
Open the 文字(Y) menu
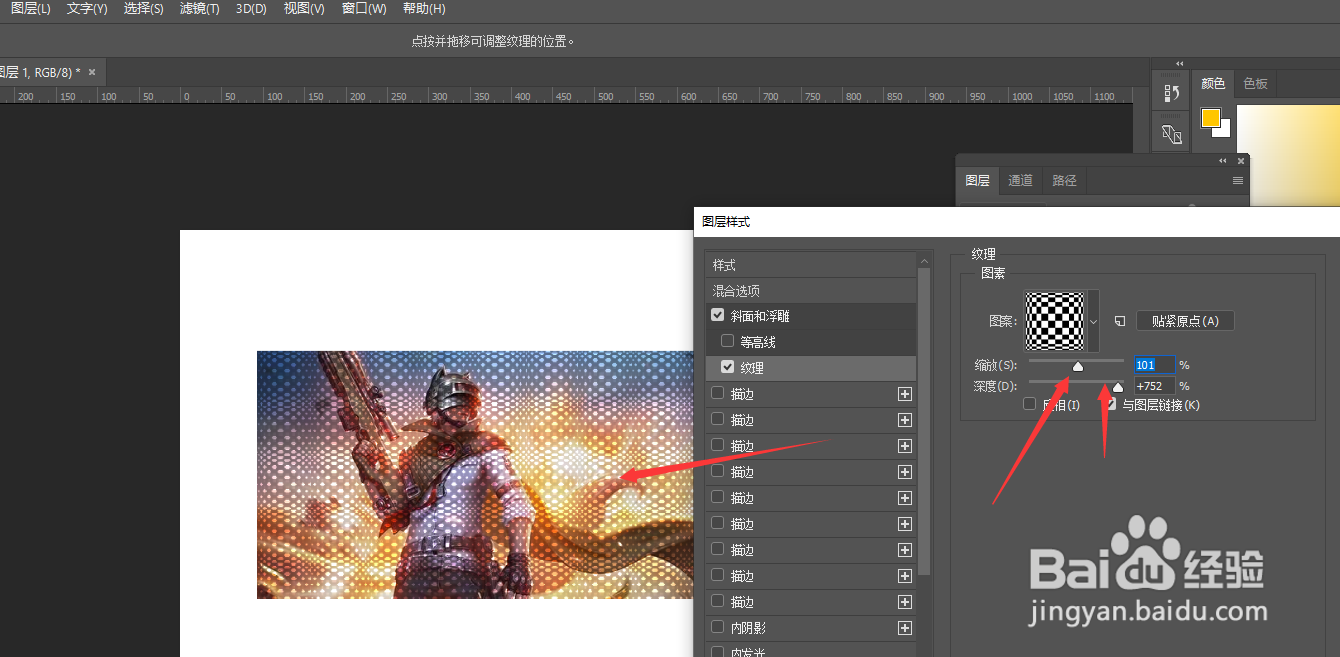[x=87, y=9]
